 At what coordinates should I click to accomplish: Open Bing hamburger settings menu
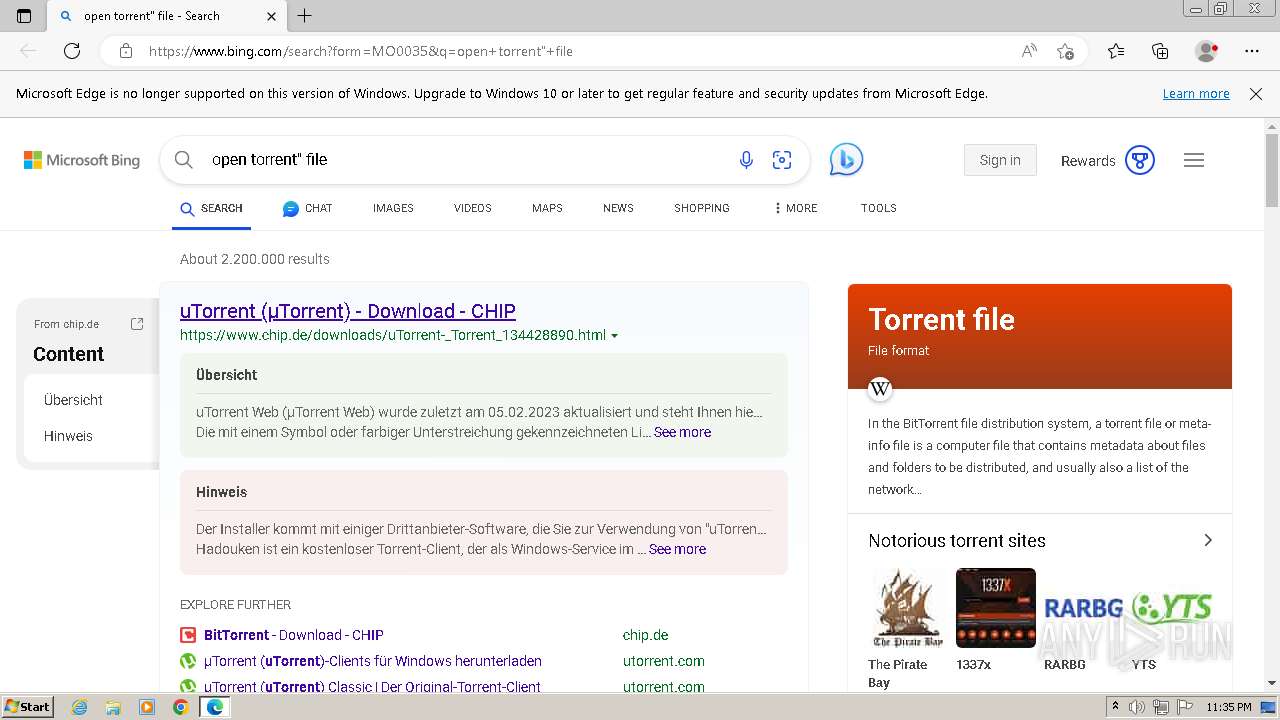[x=1194, y=160]
